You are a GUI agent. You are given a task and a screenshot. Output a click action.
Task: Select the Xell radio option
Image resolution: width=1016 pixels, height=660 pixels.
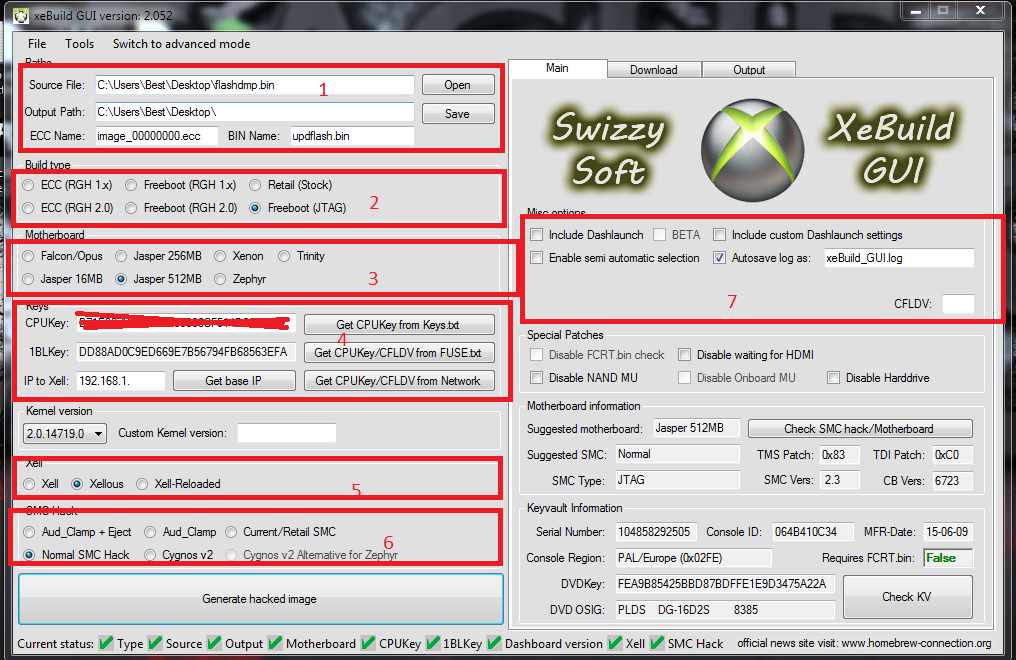[x=41, y=484]
